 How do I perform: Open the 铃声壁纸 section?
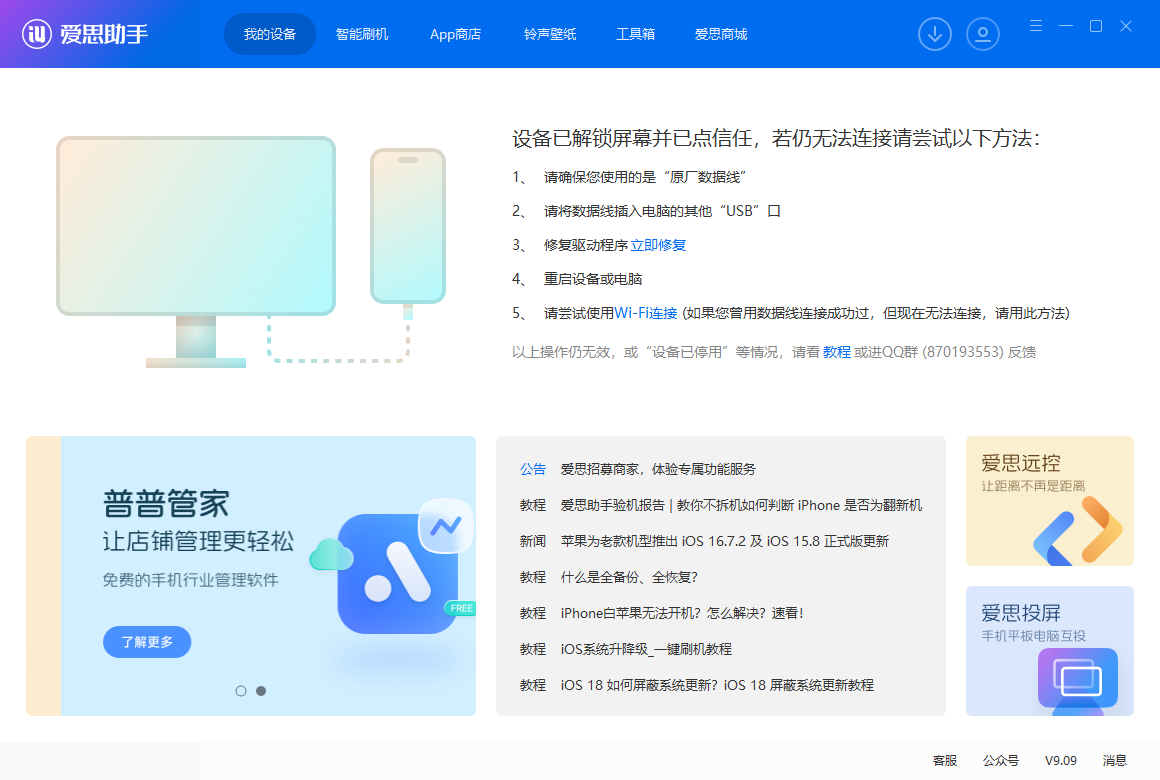(549, 33)
